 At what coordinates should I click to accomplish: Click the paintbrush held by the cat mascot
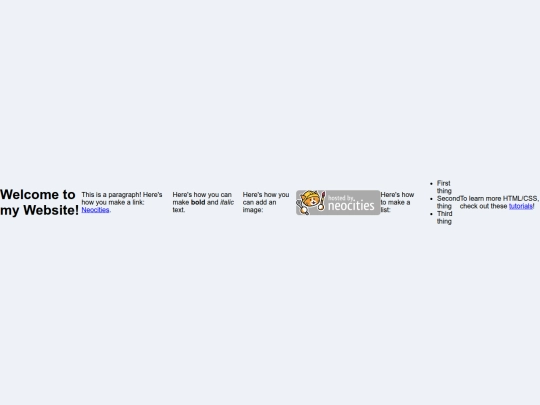click(322, 201)
